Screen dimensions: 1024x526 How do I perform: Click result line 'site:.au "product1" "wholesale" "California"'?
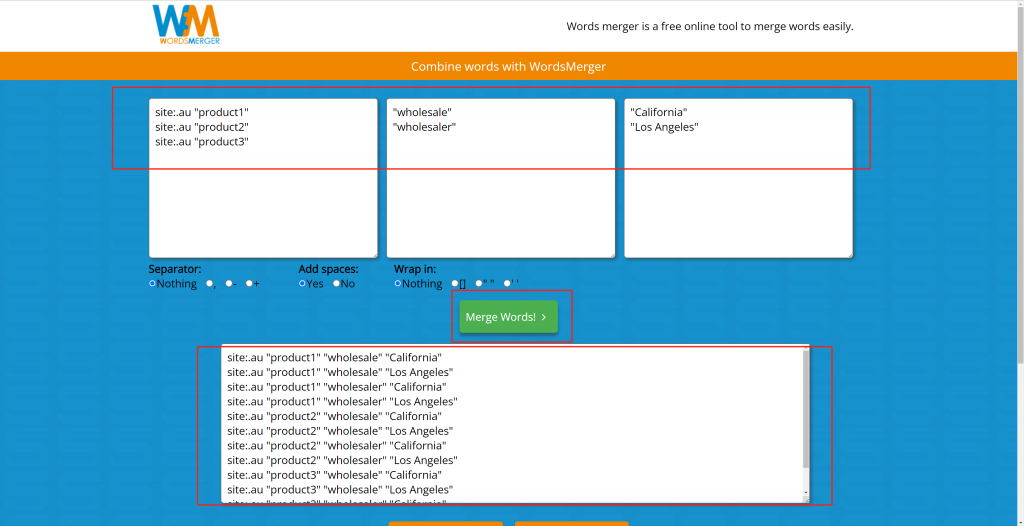334,357
